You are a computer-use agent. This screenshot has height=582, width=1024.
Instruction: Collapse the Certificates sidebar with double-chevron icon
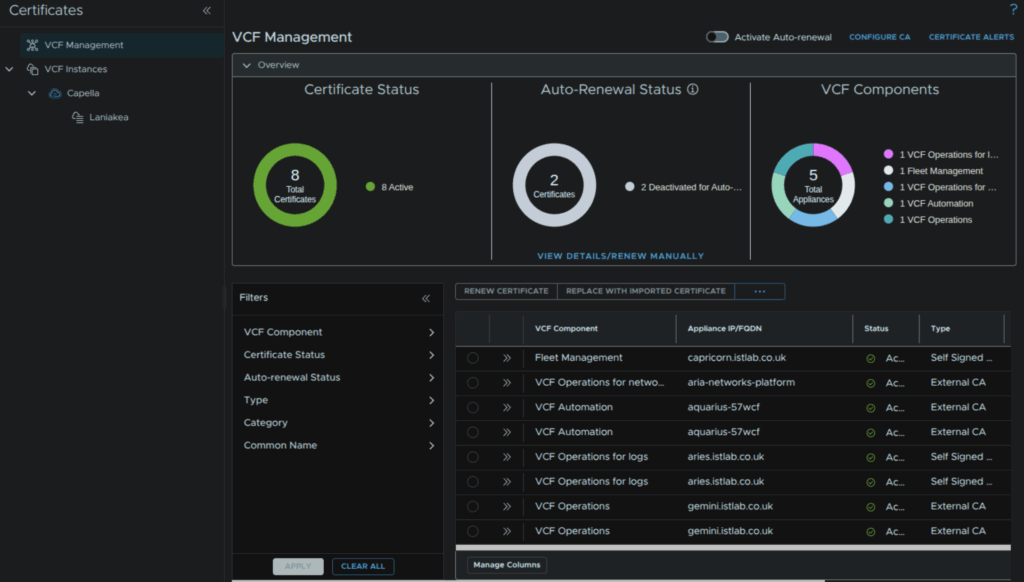coord(207,11)
